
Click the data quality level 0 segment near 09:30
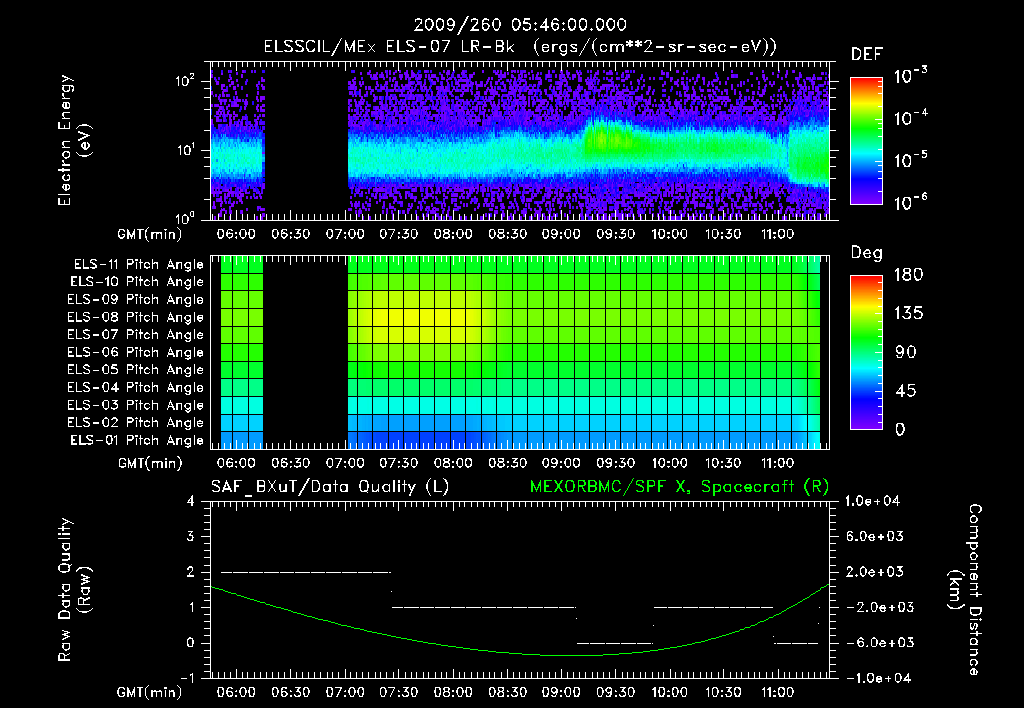[614, 643]
